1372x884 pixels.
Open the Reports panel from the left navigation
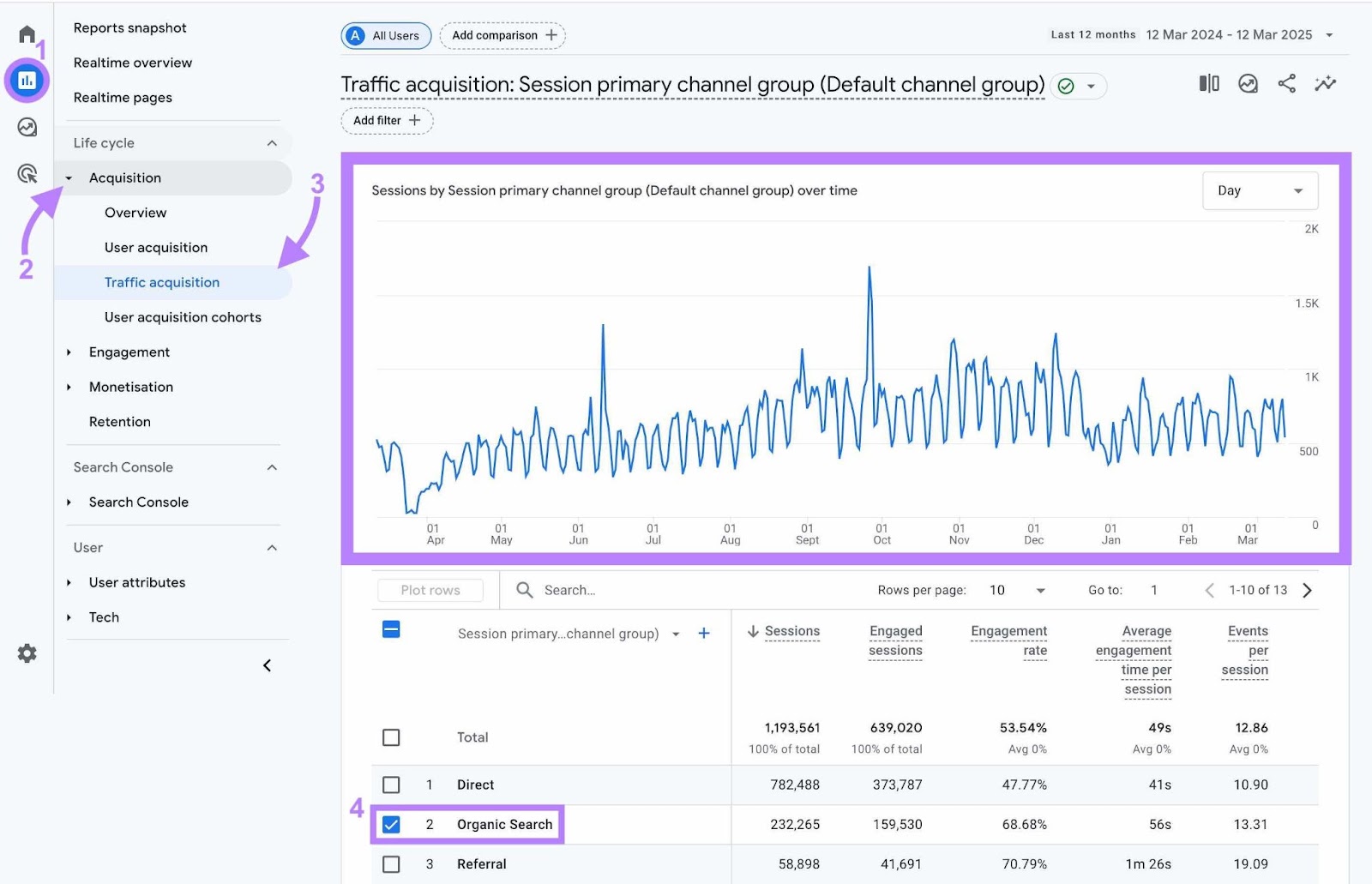pos(27,79)
